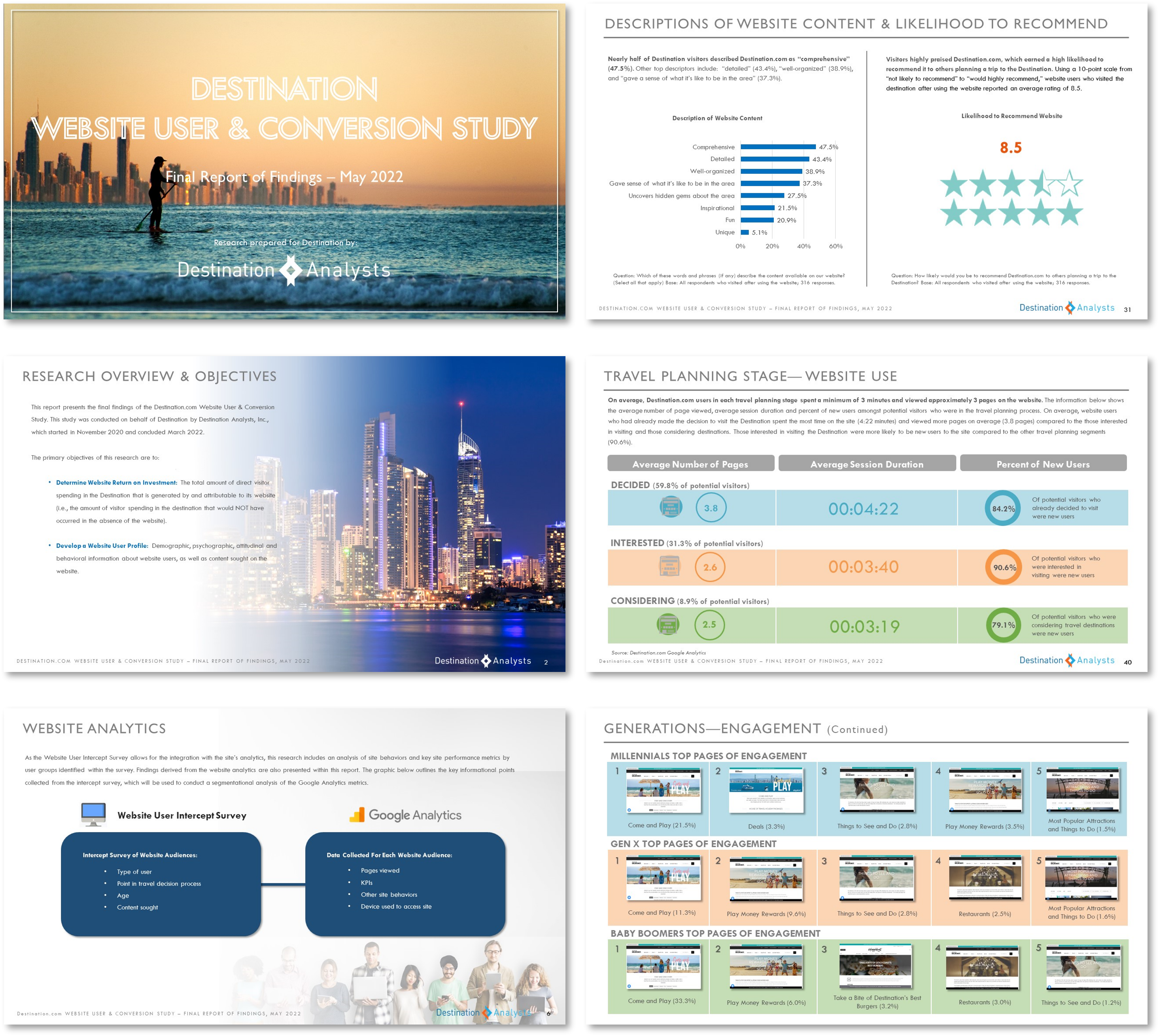The width and height of the screenshot is (1159, 1036).
Task: Click the Intercept Survey of Website Audiences box heading
Action: (140, 855)
